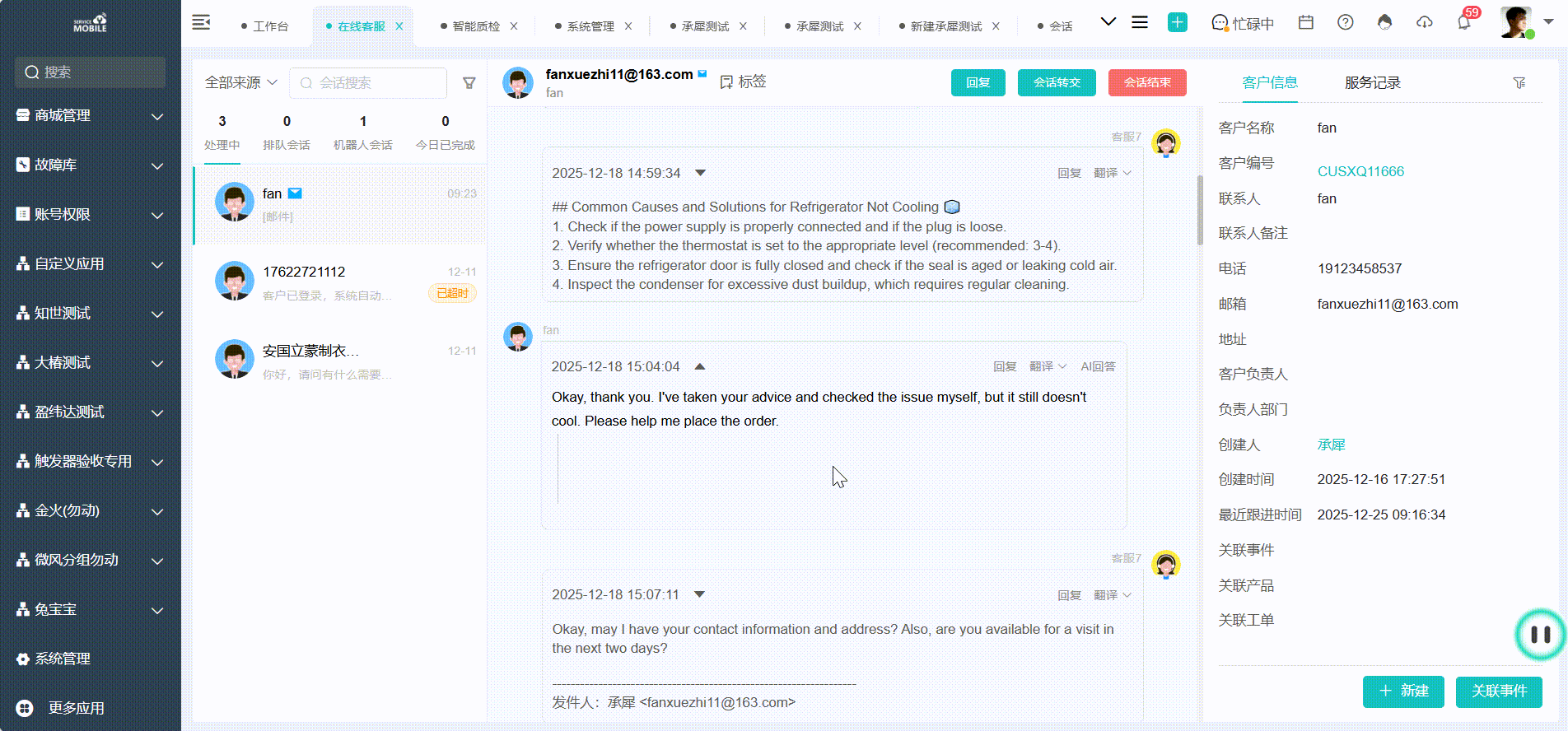Click the 会话转交 button
This screenshot has width=1568, height=731.
(1057, 82)
